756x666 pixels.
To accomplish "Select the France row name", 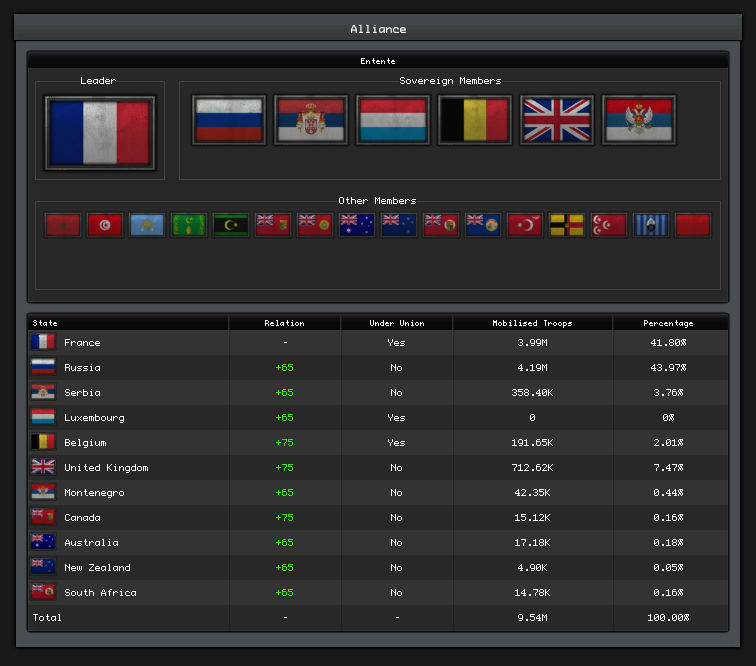I will pos(82,343).
